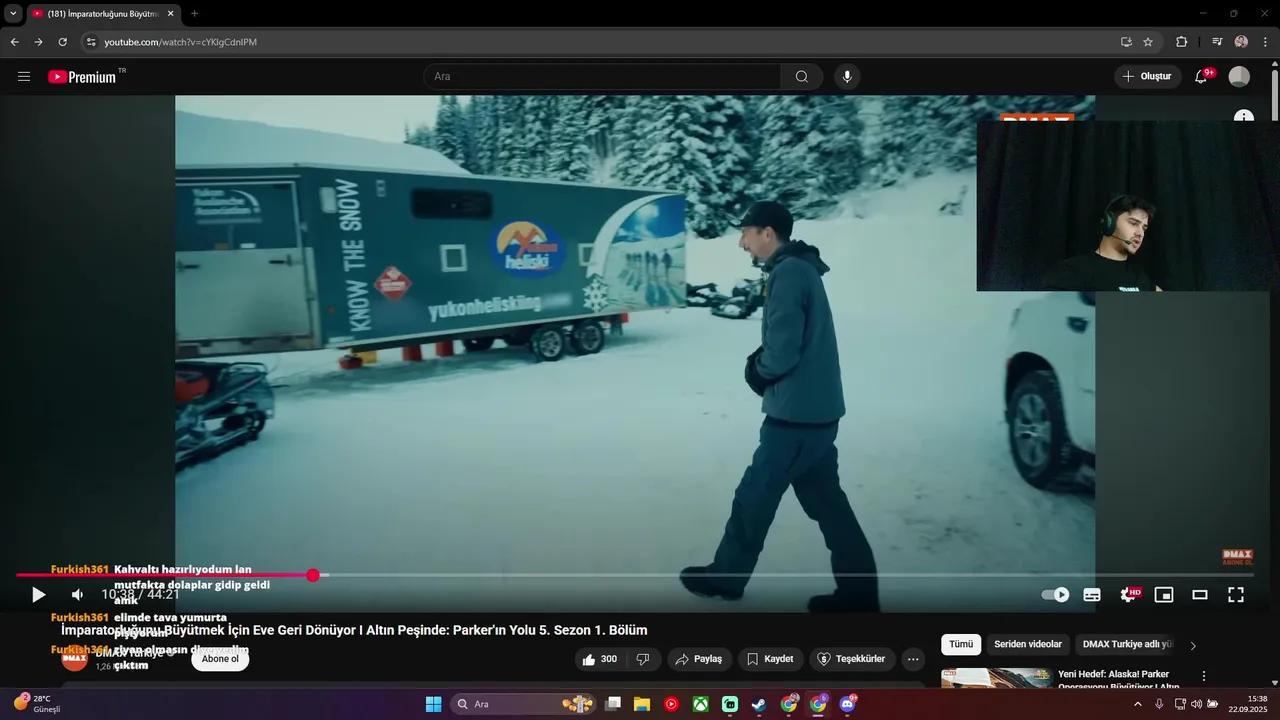Image resolution: width=1280 pixels, height=720 pixels.
Task: Play the paused video
Action: pos(38,595)
